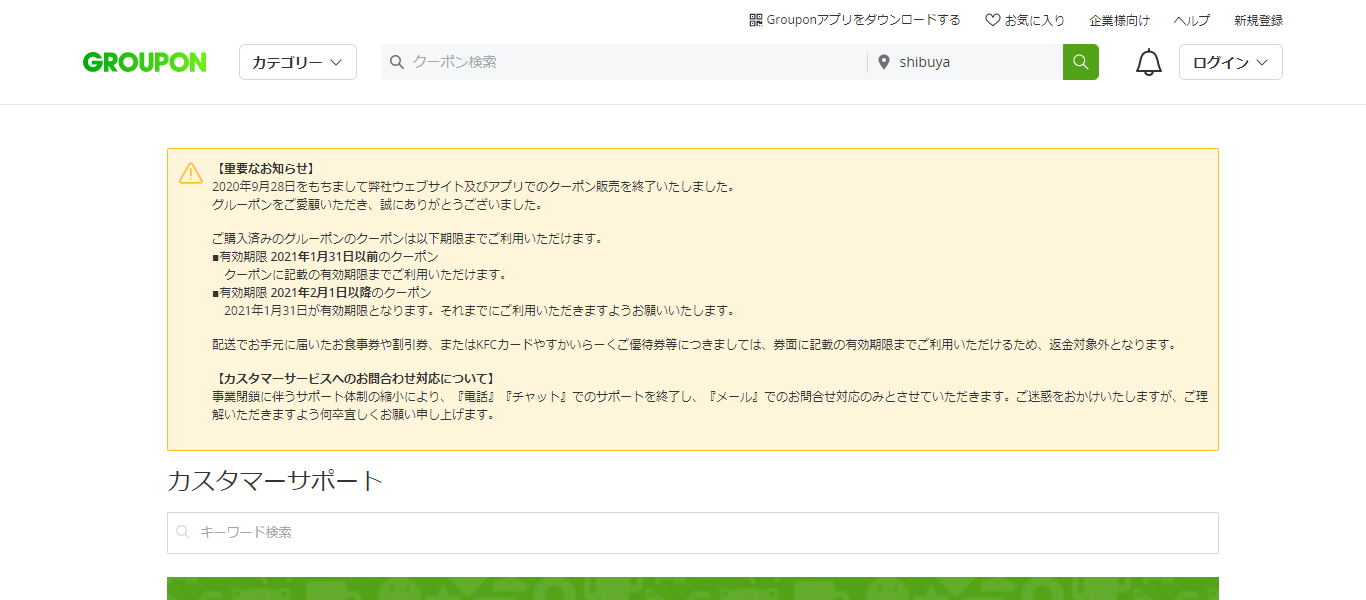The width and height of the screenshot is (1366, 600).
Task: Open the カテゴリー dropdown
Action: click(298, 62)
